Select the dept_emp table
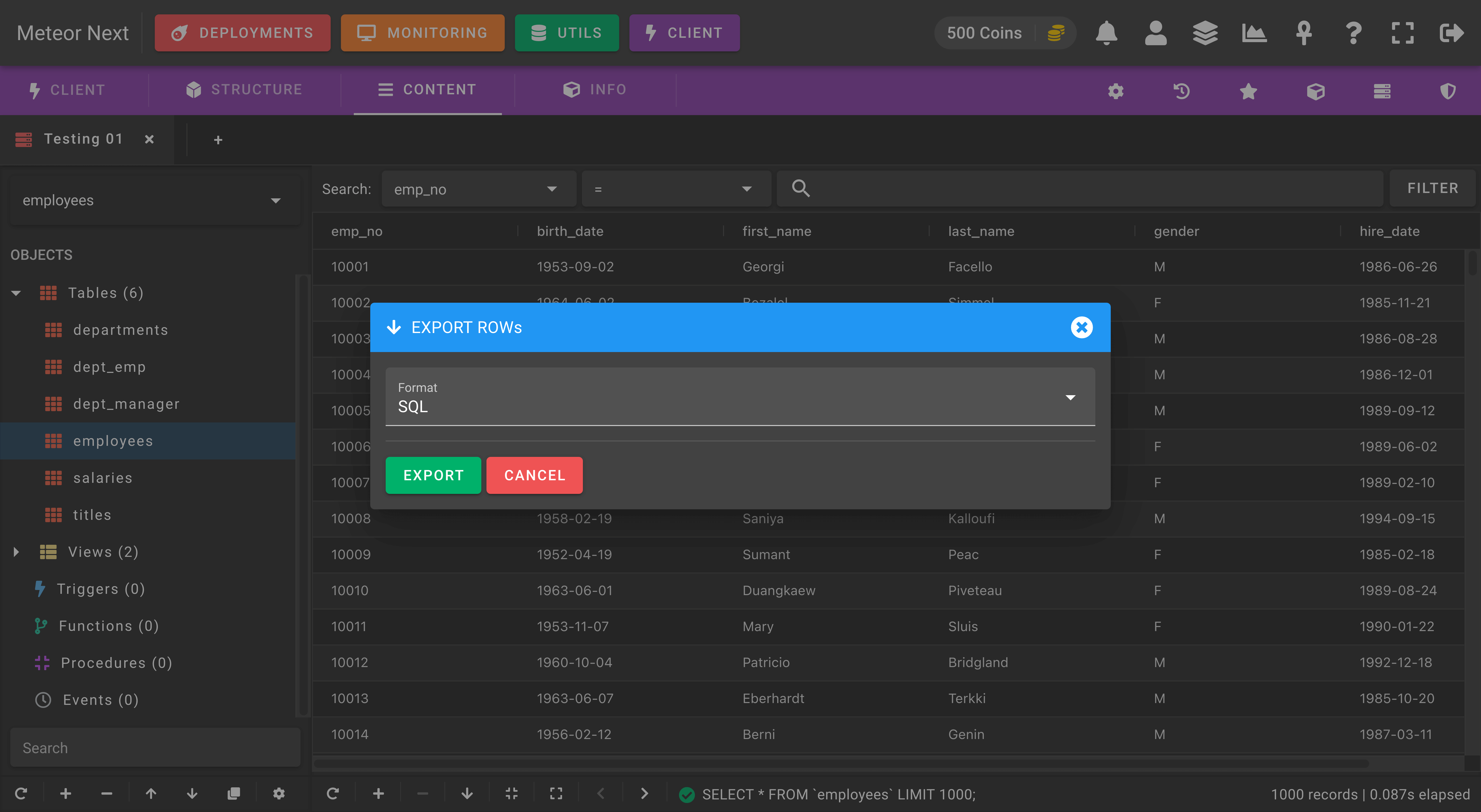 tap(109, 367)
